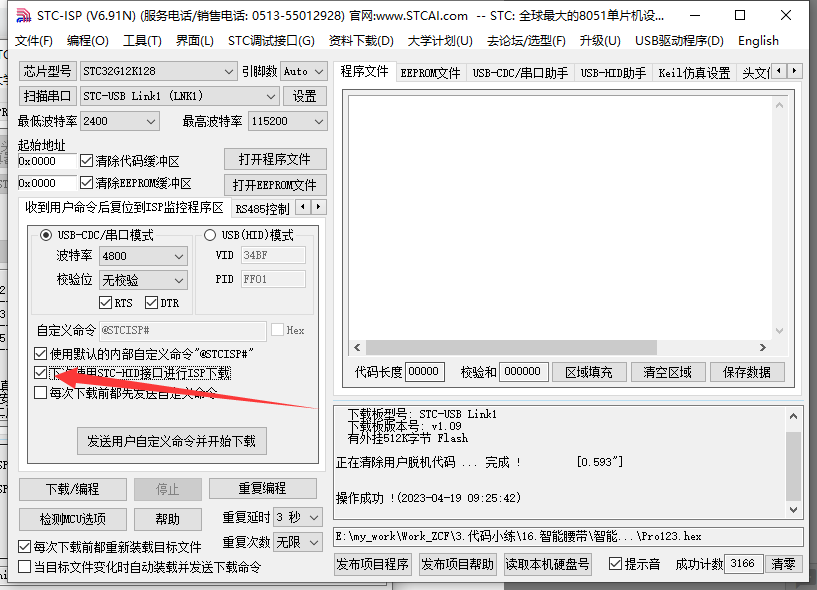Open 资料下载(D) menu
The height and width of the screenshot is (590, 817).
[361, 41]
